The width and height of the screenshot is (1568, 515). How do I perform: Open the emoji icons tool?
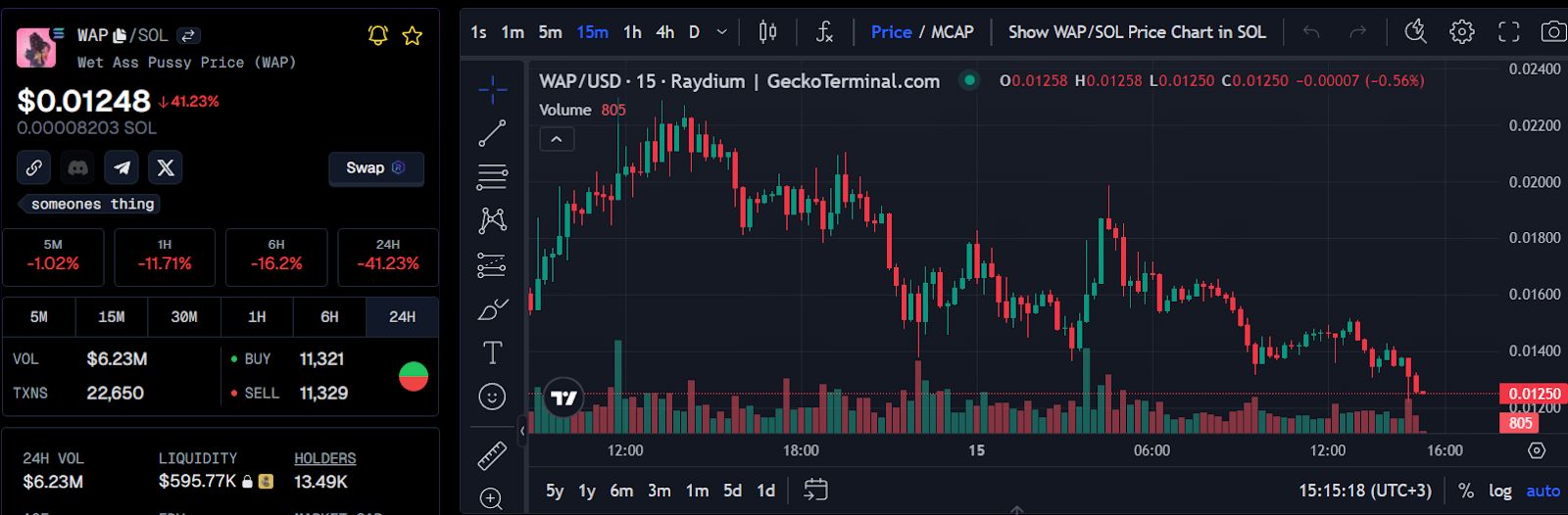[x=492, y=397]
